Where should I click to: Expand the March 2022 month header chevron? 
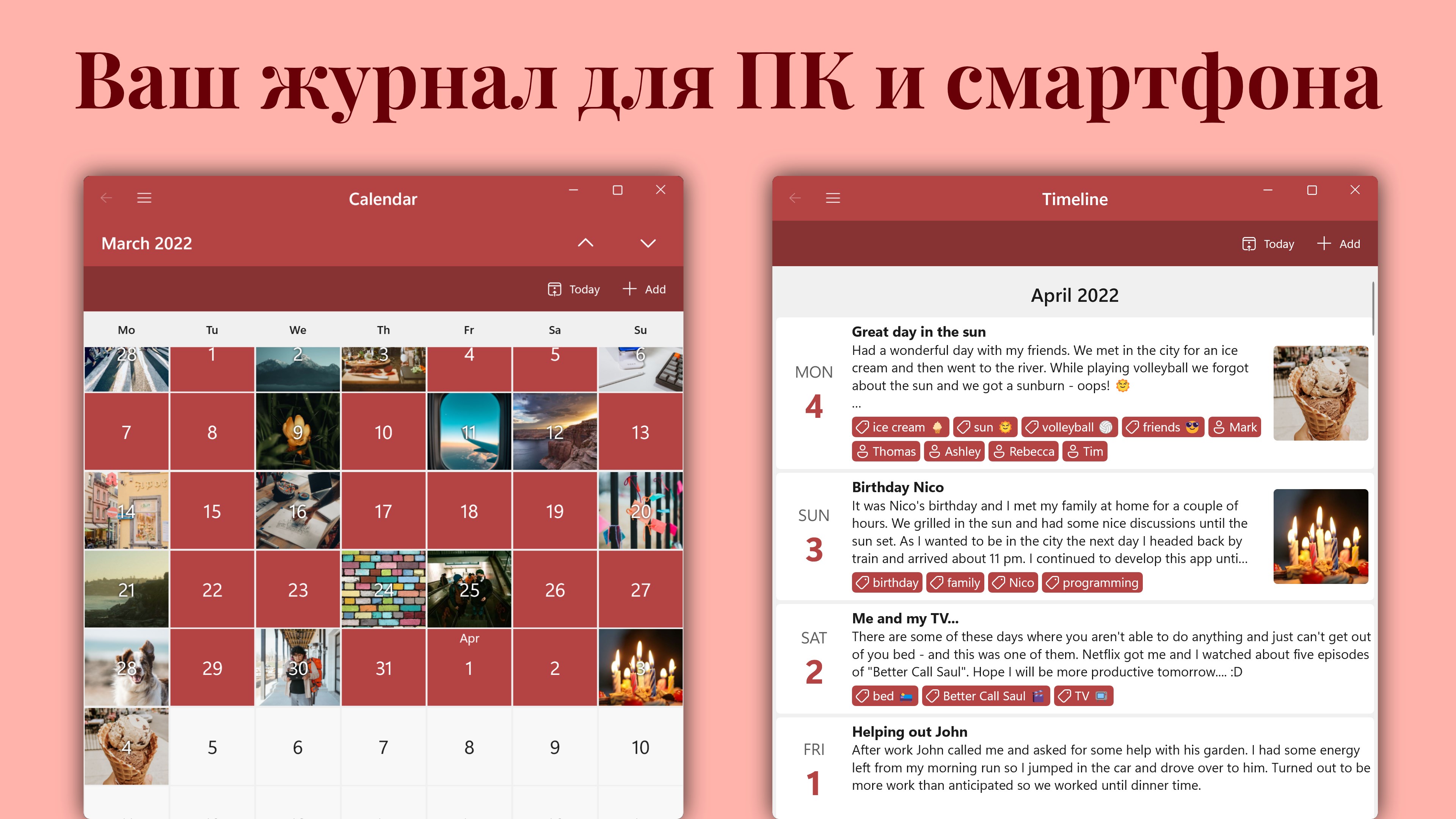point(649,243)
